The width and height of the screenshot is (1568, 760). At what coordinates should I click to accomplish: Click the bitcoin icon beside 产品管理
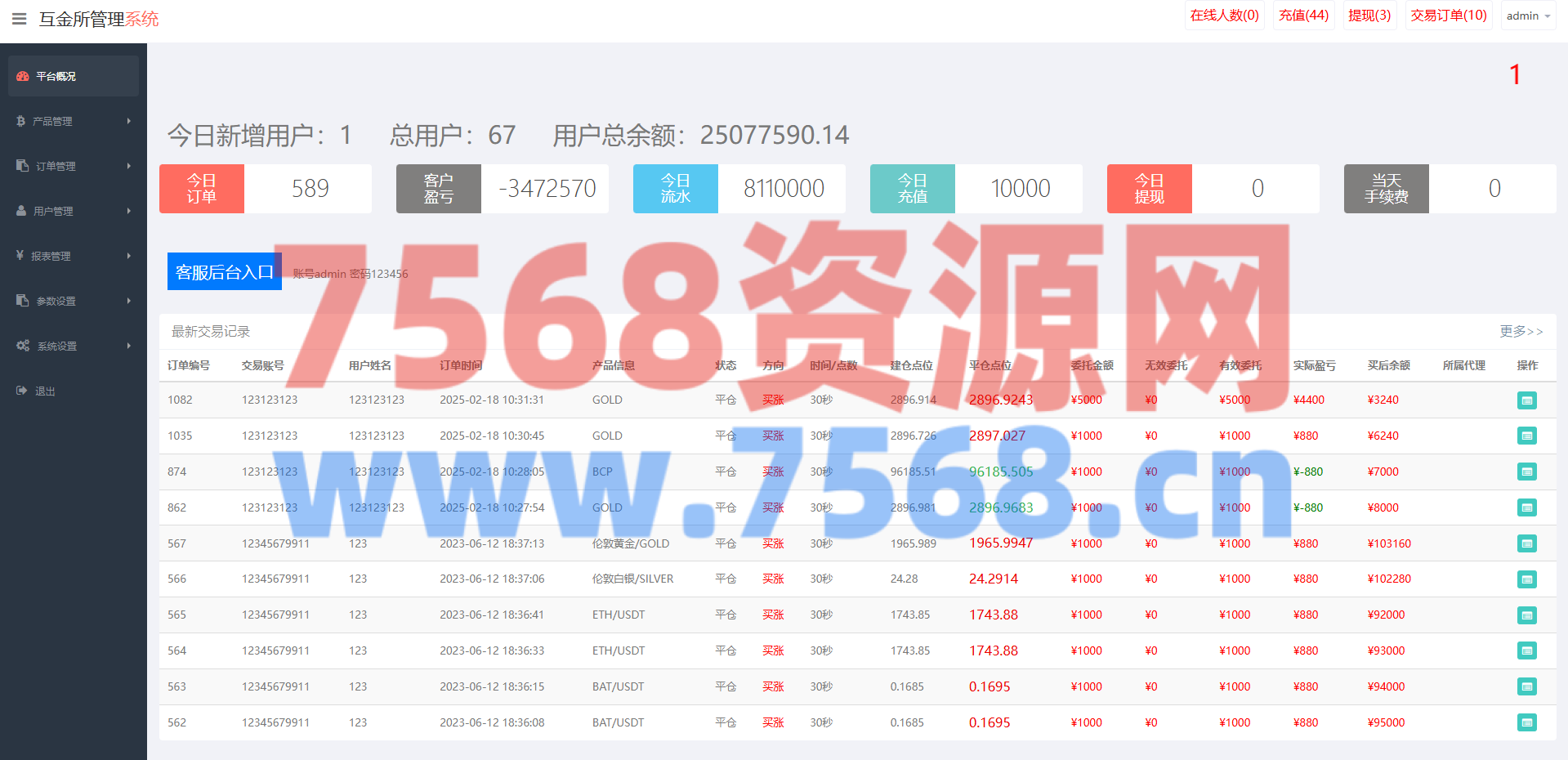tap(21, 121)
